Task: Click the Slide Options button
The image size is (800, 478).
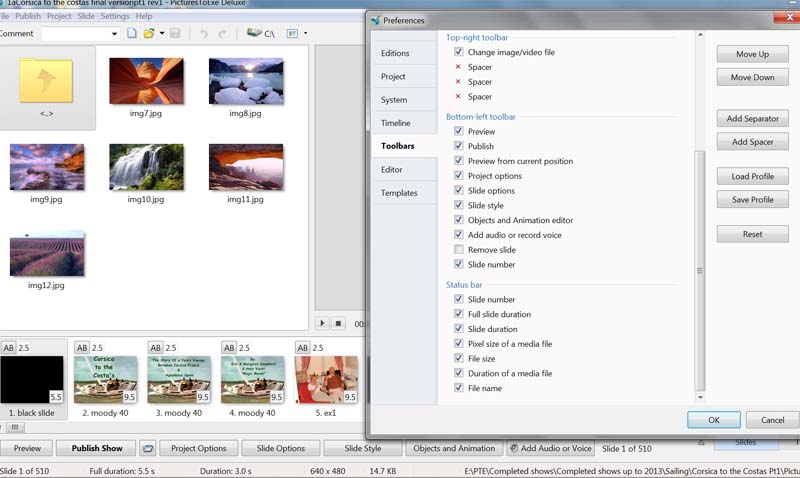Action: (x=281, y=448)
